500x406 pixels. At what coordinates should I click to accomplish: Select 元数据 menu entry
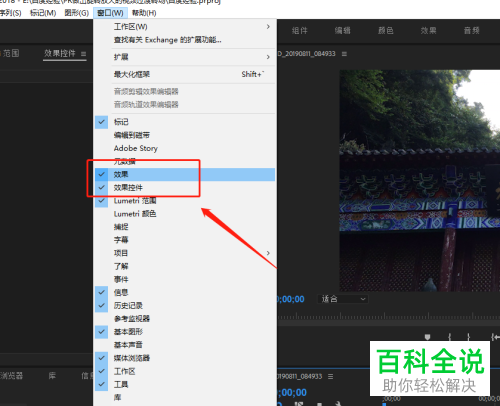click(x=185, y=161)
